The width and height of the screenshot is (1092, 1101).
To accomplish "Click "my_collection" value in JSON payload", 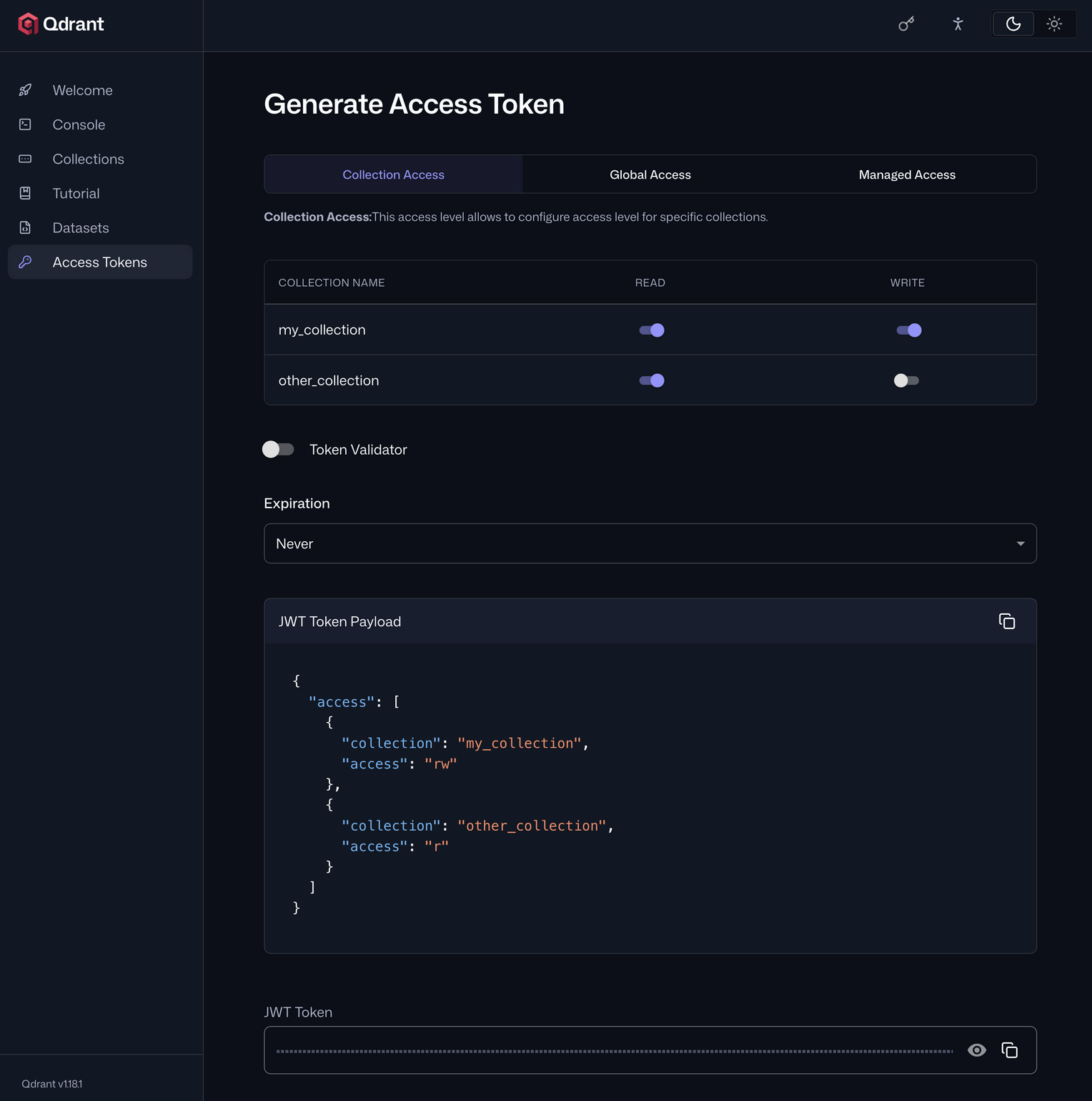I will (x=520, y=744).
